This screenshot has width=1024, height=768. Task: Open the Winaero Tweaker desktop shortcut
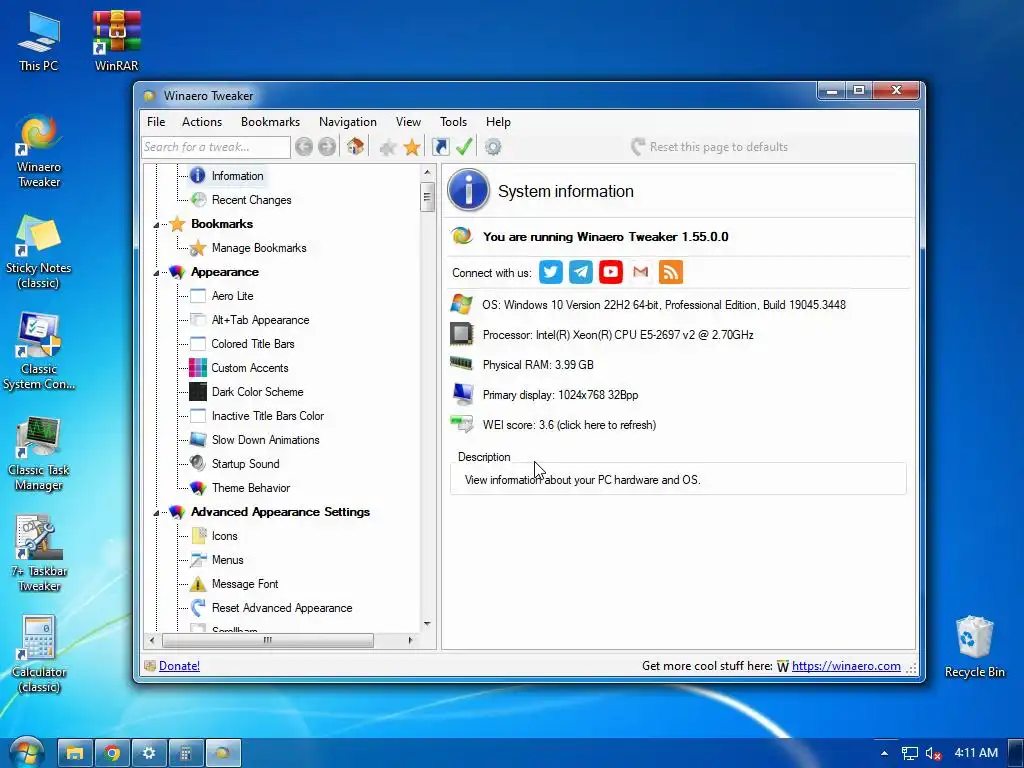[x=39, y=152]
